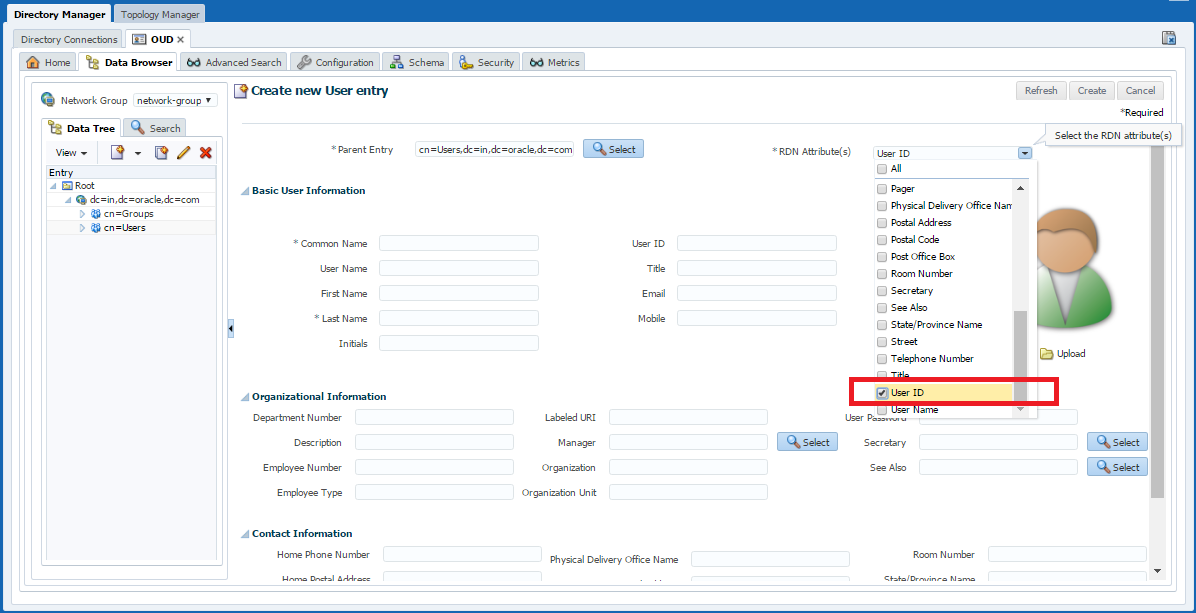This screenshot has height=613, width=1196.
Task: Check the Postal Address checkbox
Action: (x=882, y=223)
